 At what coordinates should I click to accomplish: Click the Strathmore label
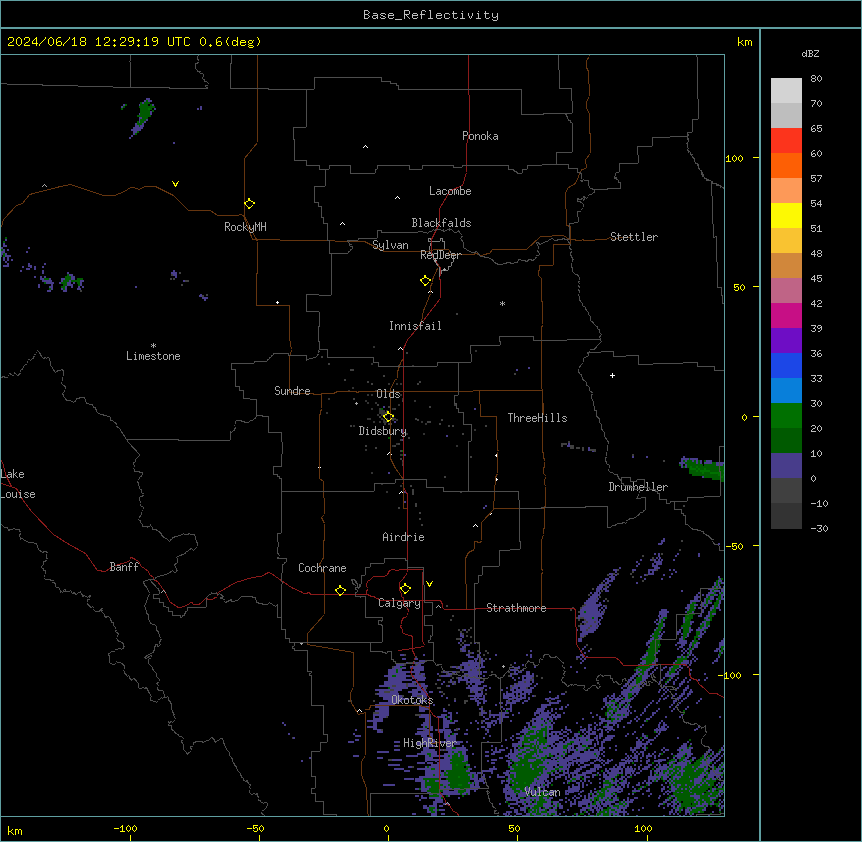(516, 608)
